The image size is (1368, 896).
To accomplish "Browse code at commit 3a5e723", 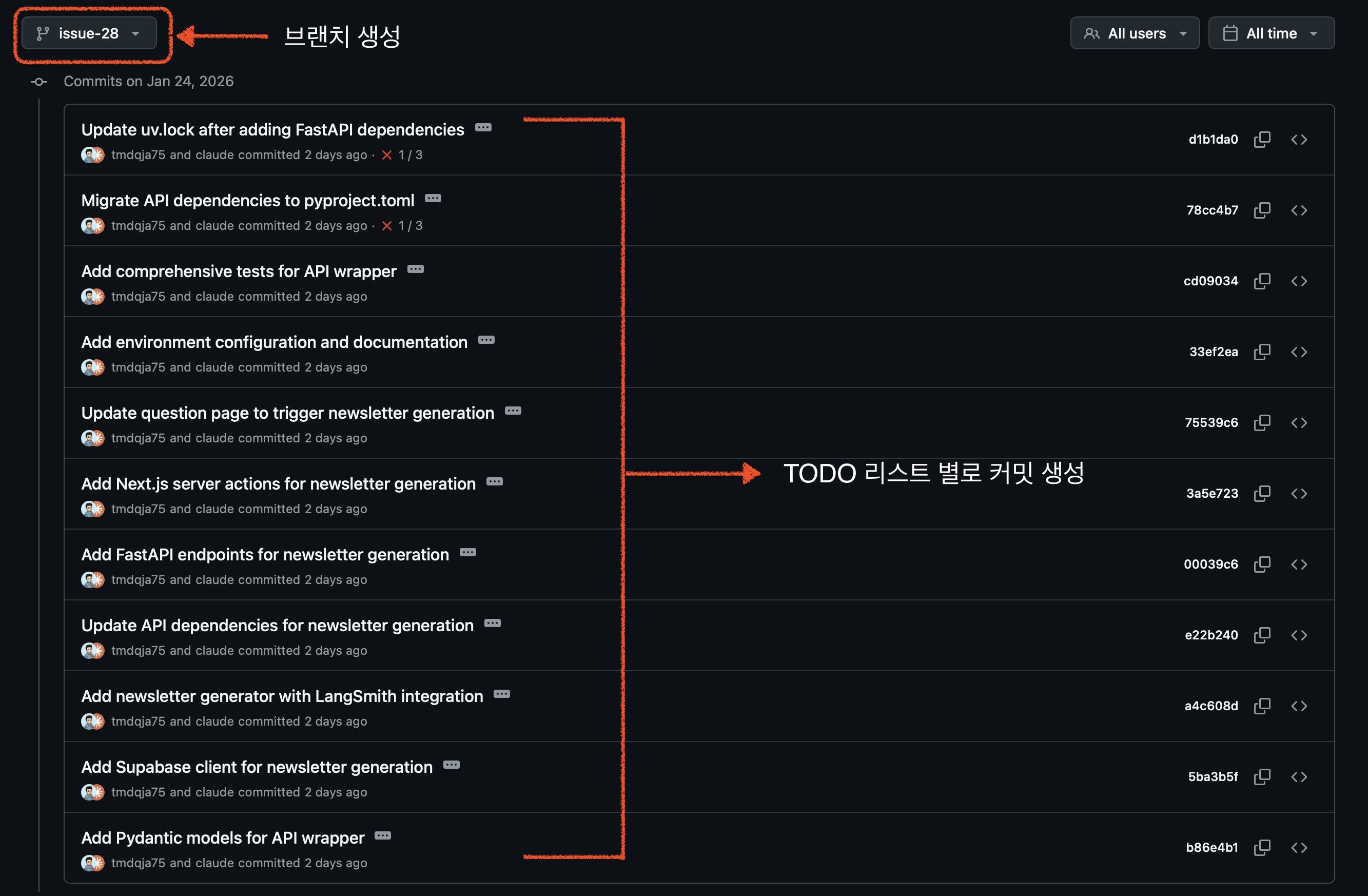I will click(1300, 493).
